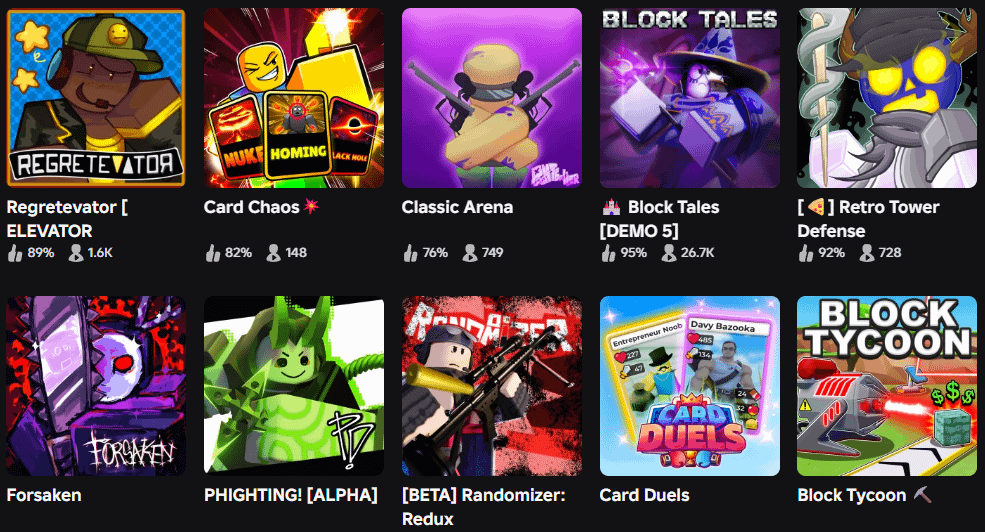Open the Retro Tower Defense thumbnail
Screen dimensions: 985x532
[x=887, y=98]
